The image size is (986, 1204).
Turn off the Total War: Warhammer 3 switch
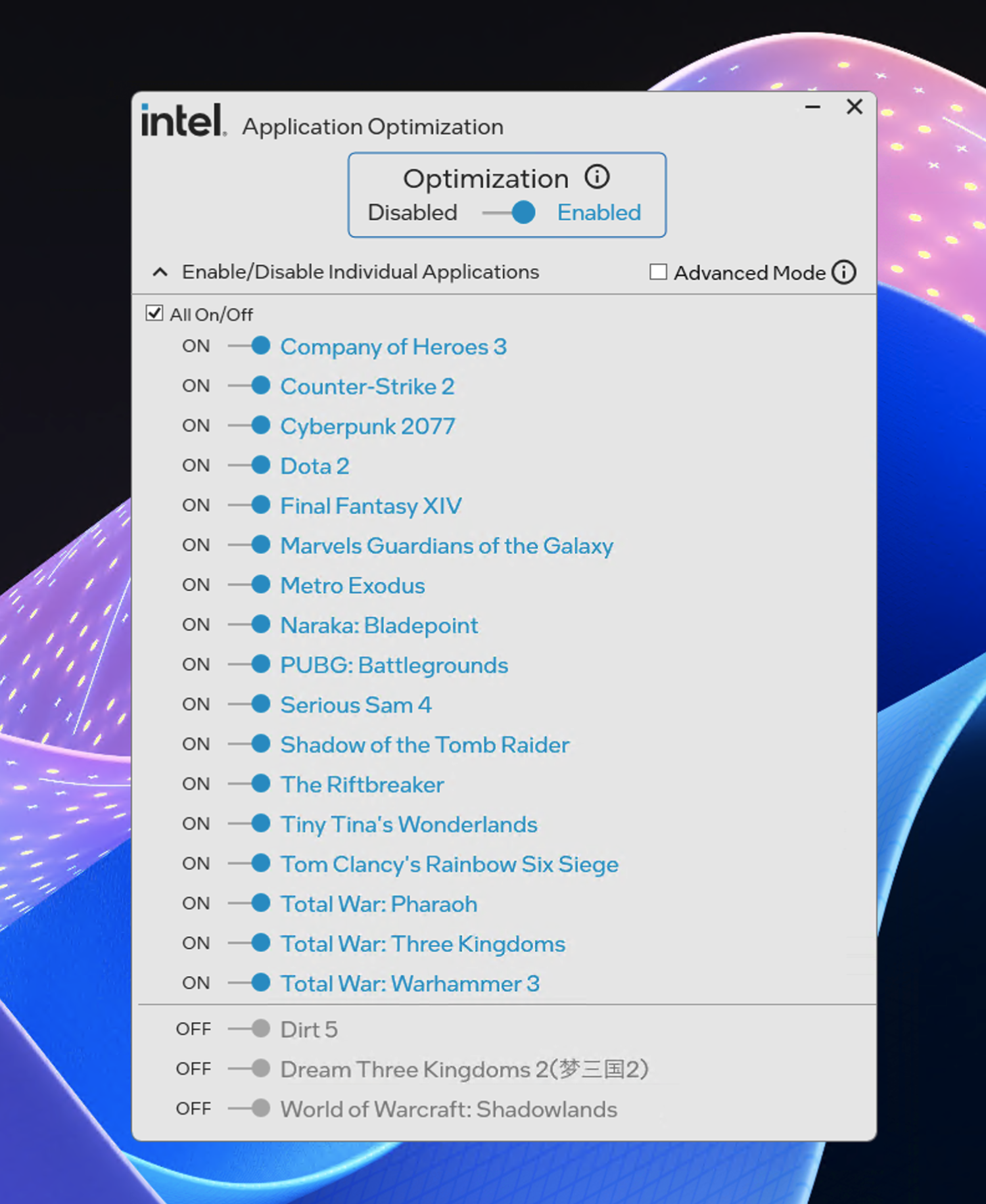(249, 983)
